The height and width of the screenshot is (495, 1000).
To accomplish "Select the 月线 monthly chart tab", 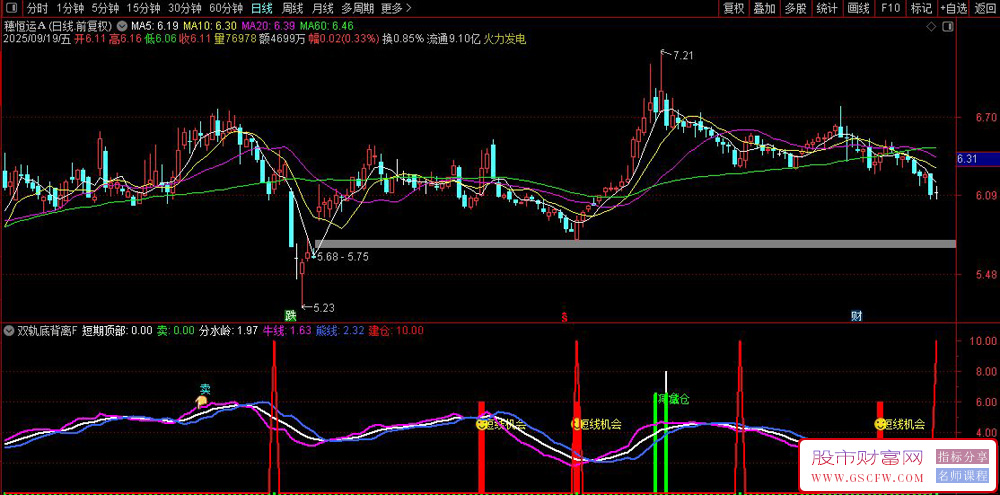I will pyautogui.click(x=323, y=8).
